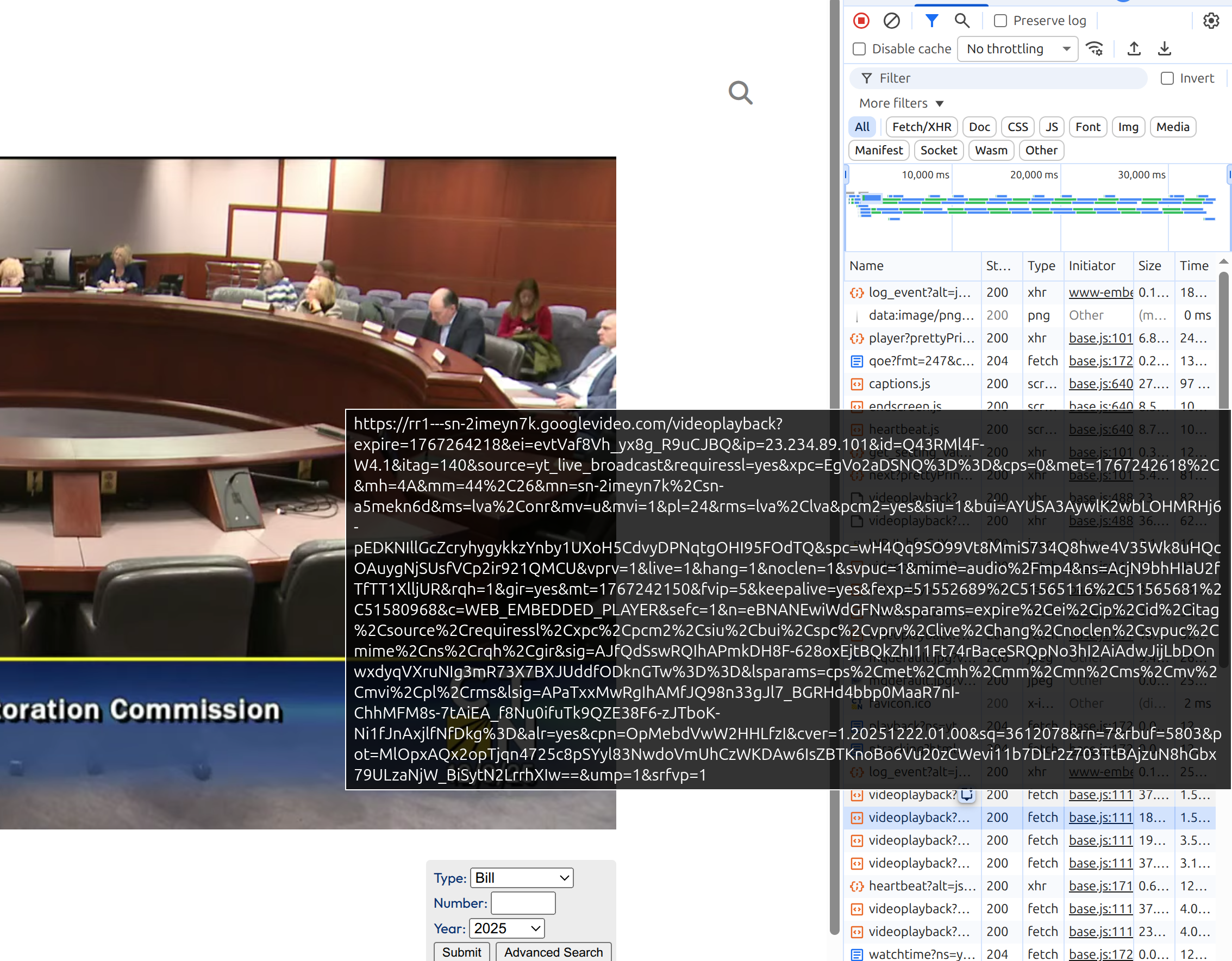Open network search magnifier in DevTools
1232x961 pixels.
(962, 21)
